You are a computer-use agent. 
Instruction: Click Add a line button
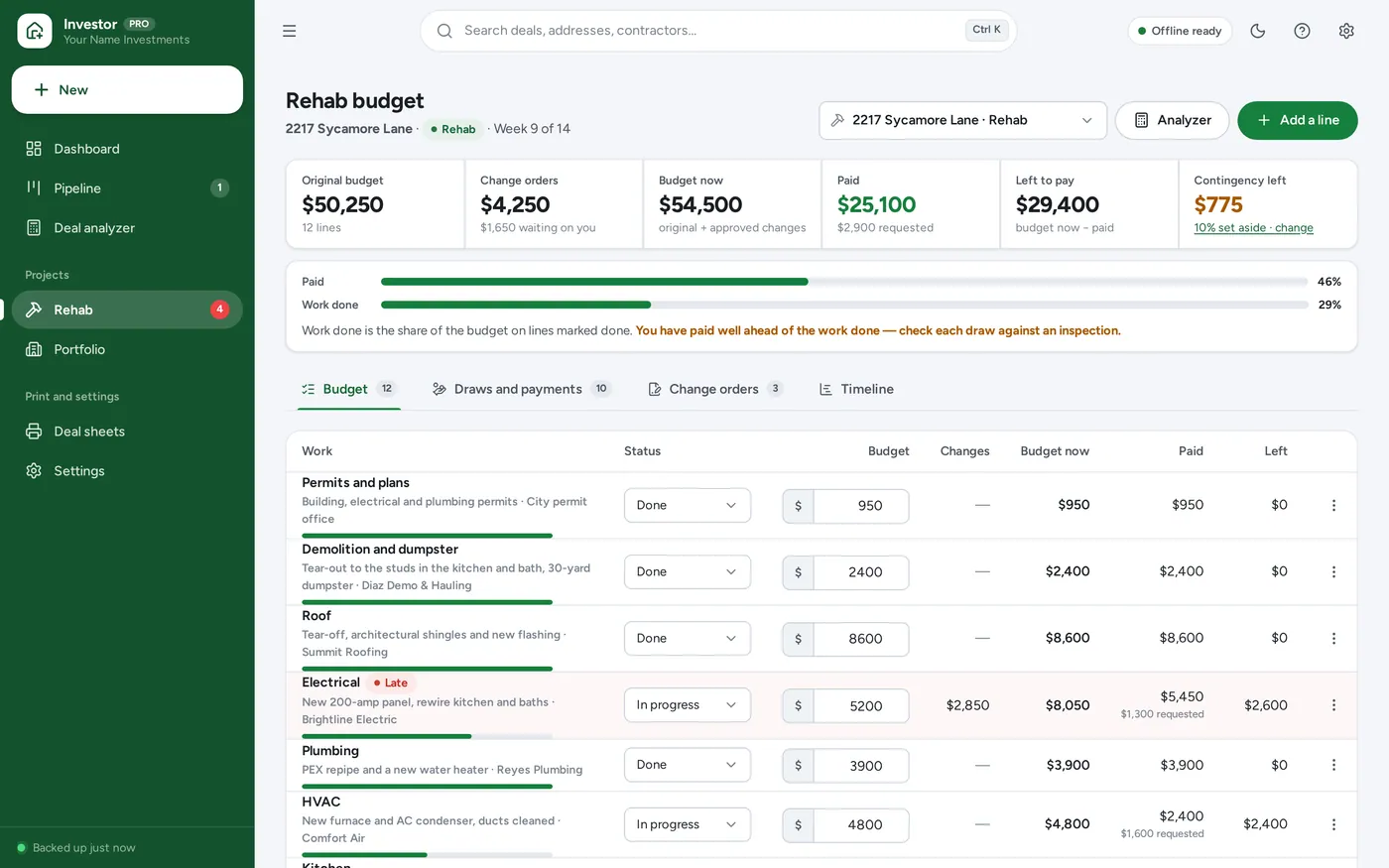pyautogui.click(x=1297, y=120)
